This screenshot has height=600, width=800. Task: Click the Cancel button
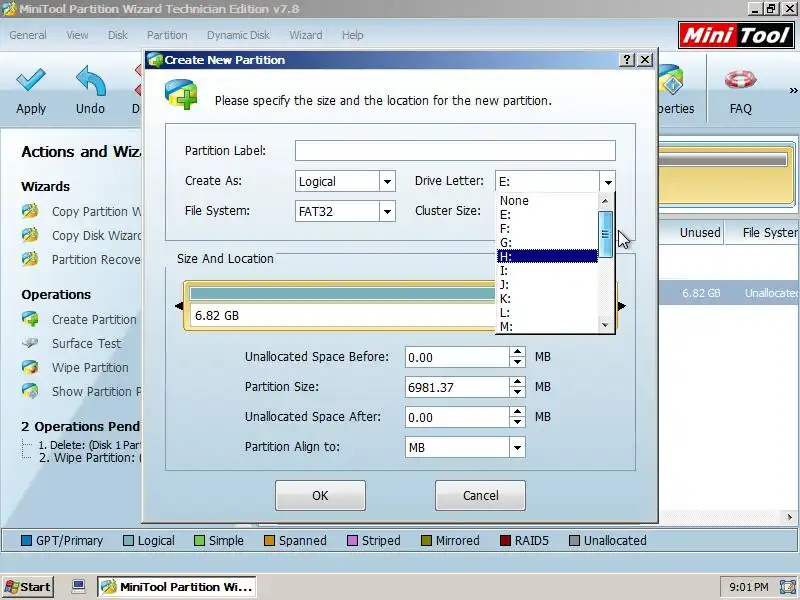(480, 495)
